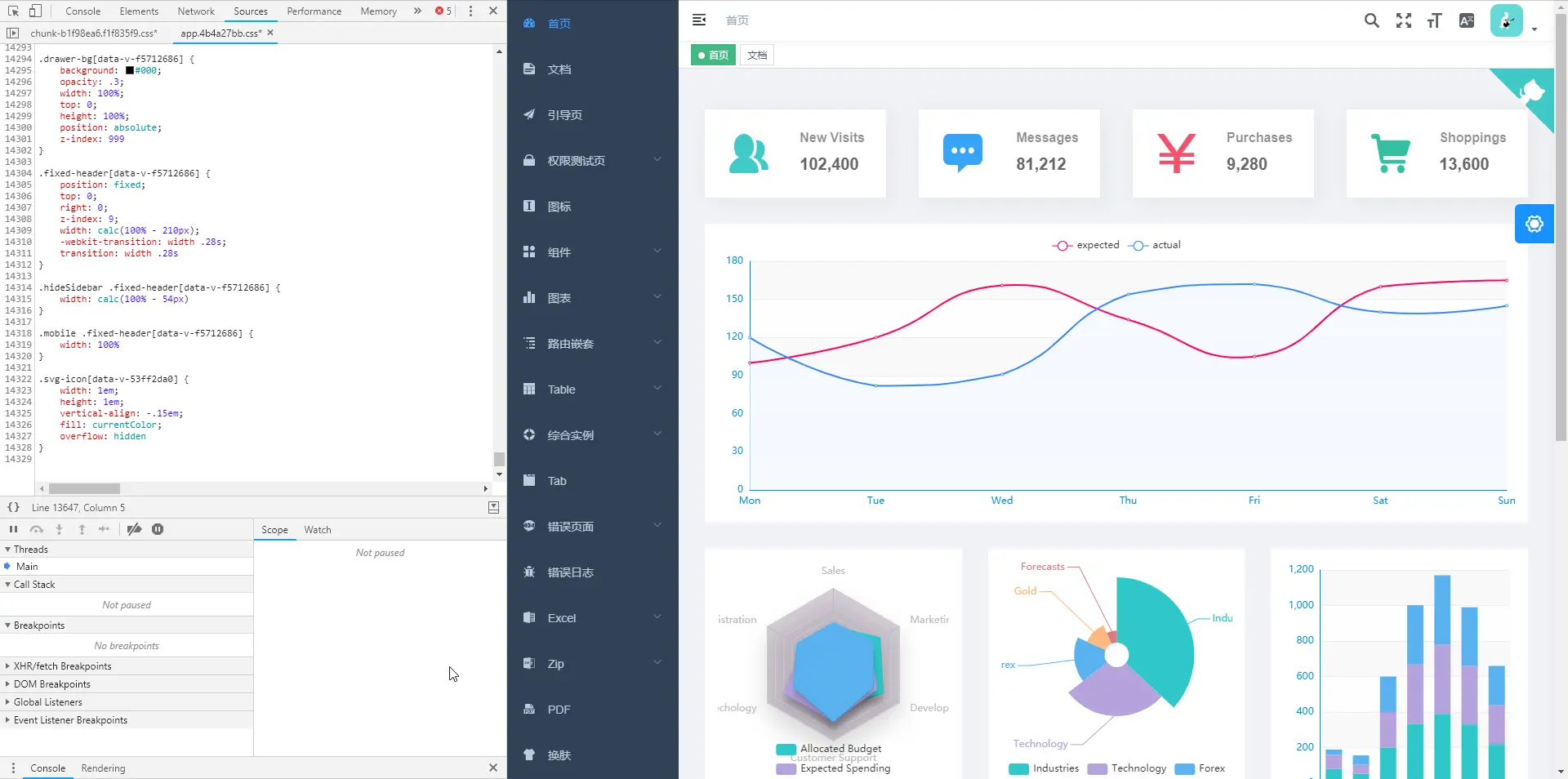Image resolution: width=1568 pixels, height=779 pixels.
Task: Click the horizontal scrollbar of code editor
Action: point(84,488)
